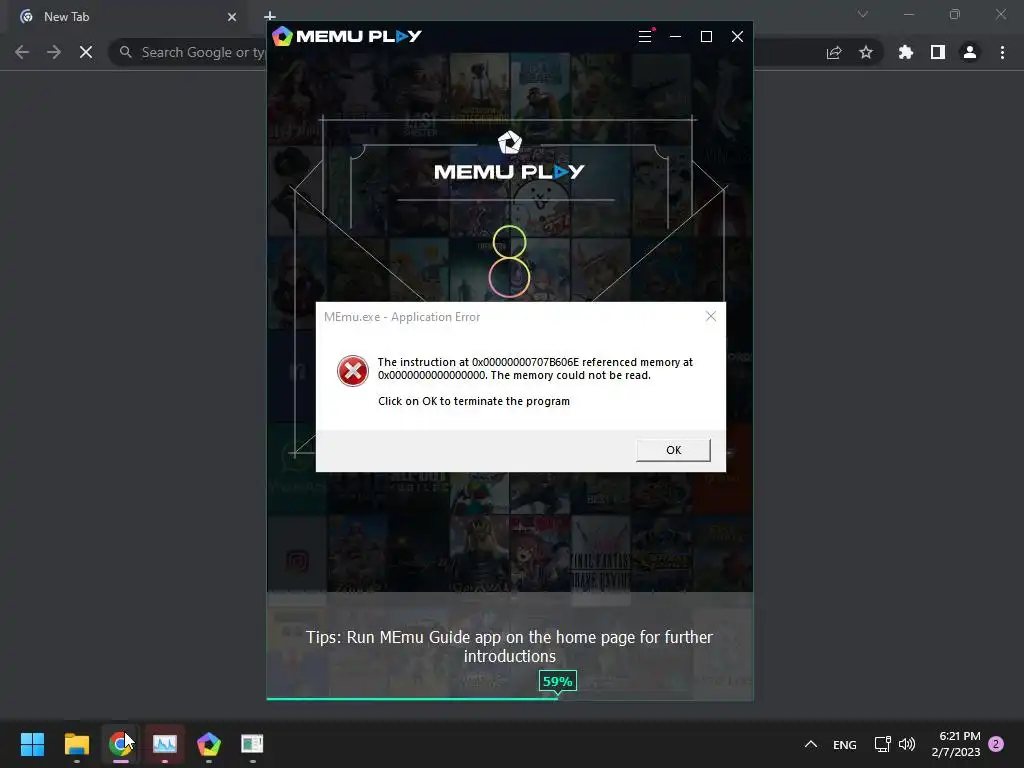The width and height of the screenshot is (1024, 768).
Task: Open Chrome extensions puzzle icon
Action: pyautogui.click(x=906, y=52)
